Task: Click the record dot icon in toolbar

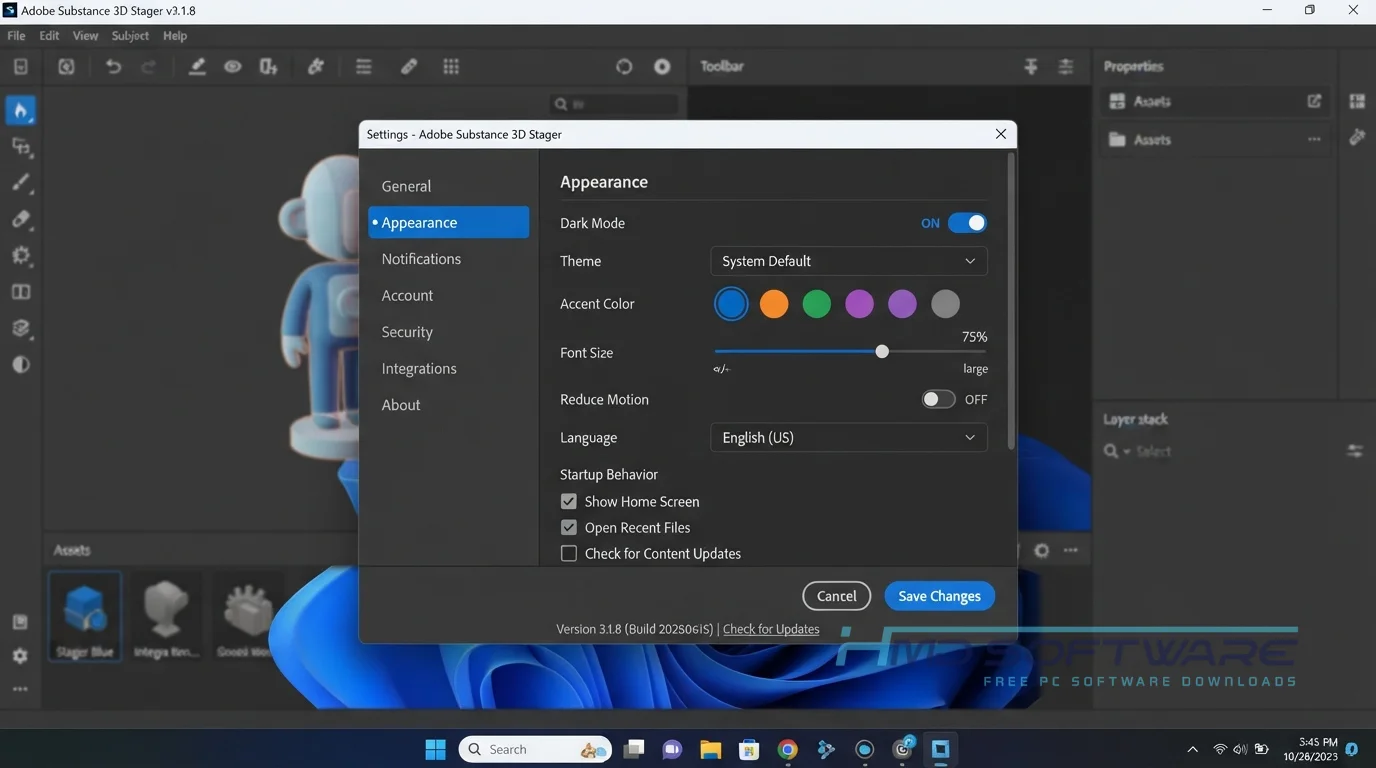Action: (x=662, y=67)
